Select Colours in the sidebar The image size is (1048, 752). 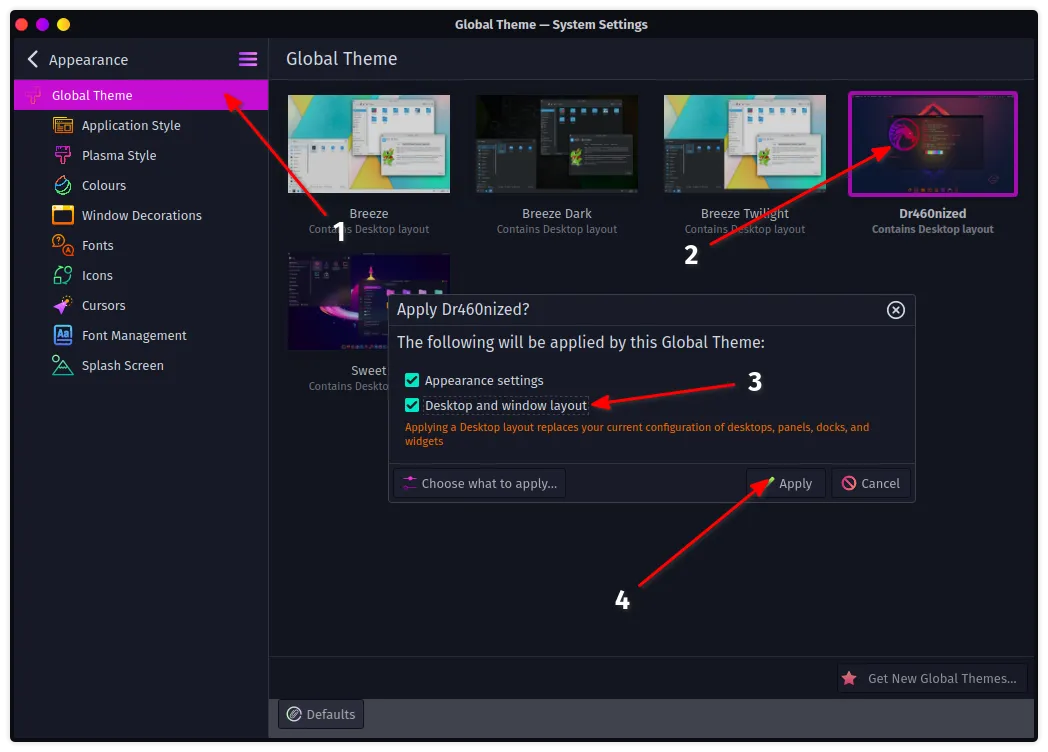tap(141, 185)
